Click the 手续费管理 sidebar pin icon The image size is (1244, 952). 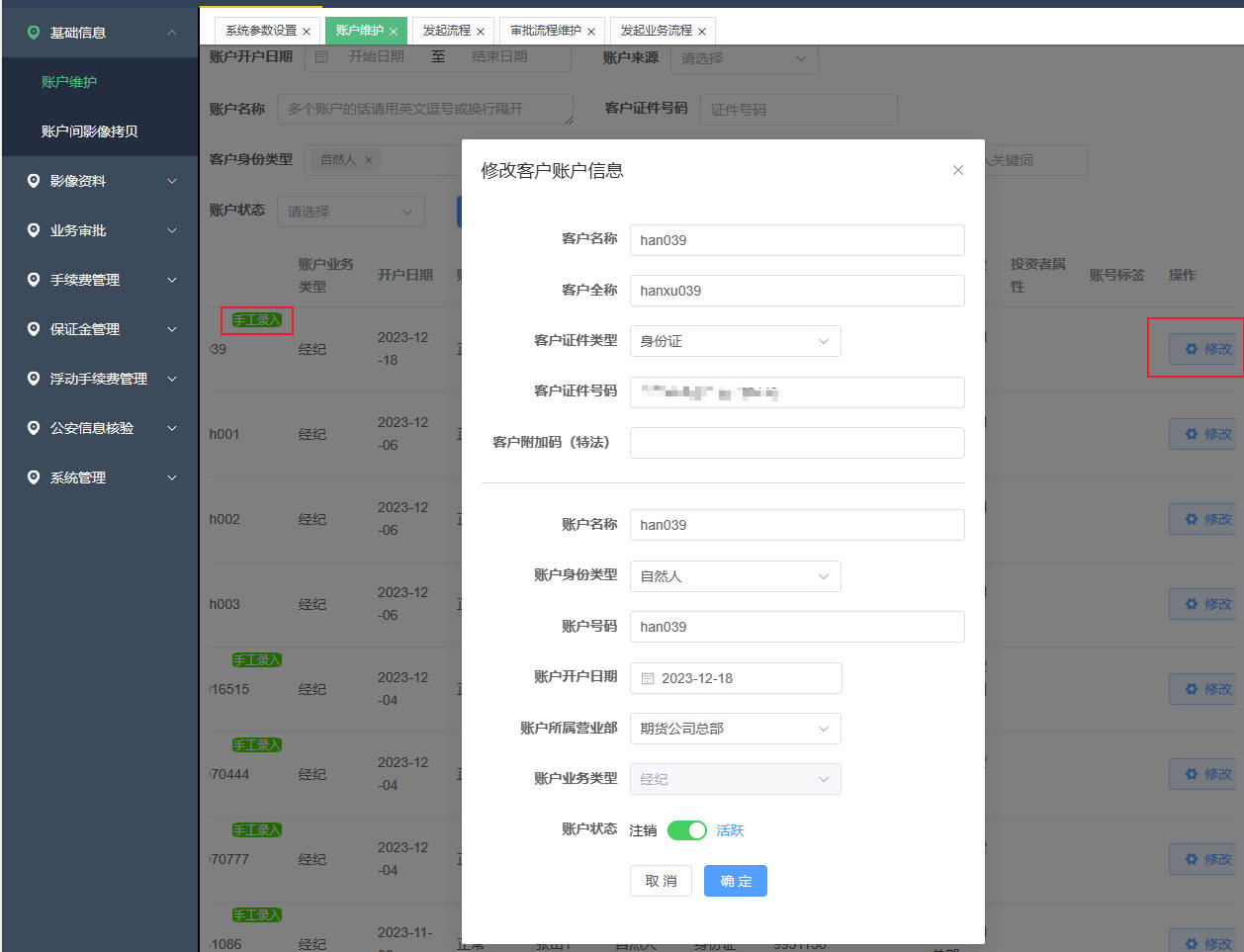point(34,280)
